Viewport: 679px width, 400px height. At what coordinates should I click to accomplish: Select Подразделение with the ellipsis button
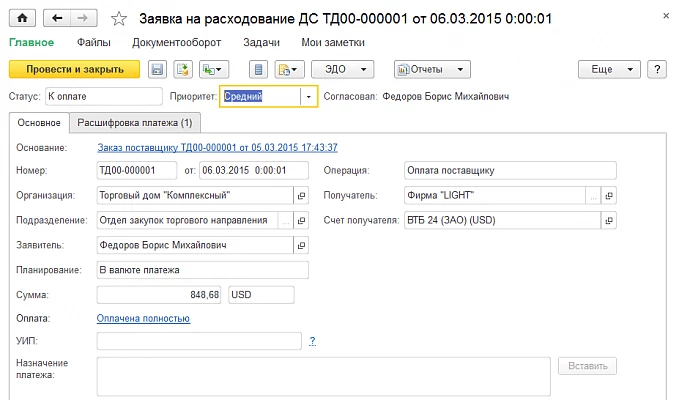tap(285, 221)
